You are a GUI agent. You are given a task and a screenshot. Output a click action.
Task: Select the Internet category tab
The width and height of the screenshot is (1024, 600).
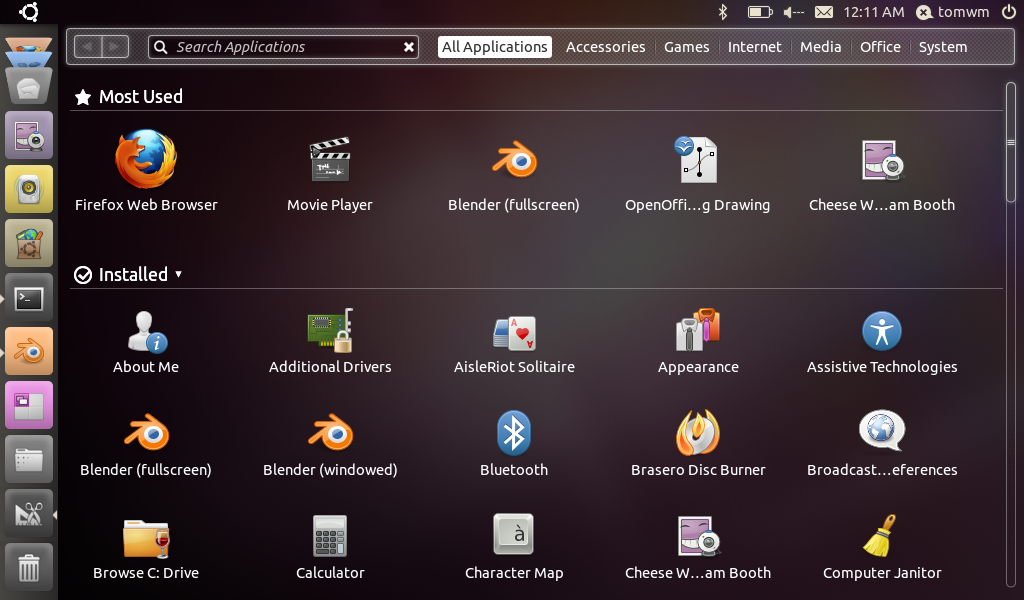pyautogui.click(x=754, y=47)
